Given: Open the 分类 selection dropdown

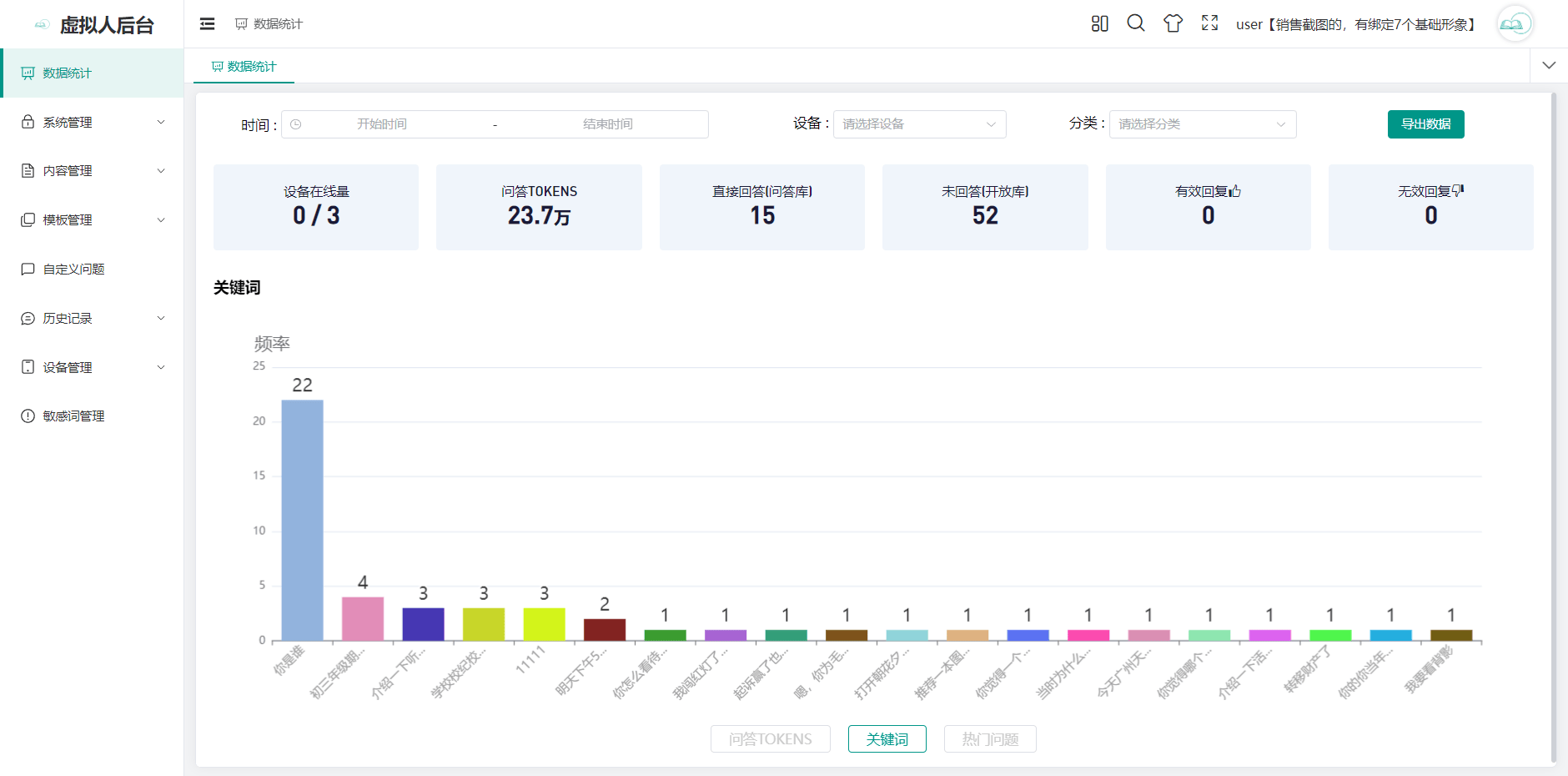Looking at the screenshot, I should (1202, 124).
